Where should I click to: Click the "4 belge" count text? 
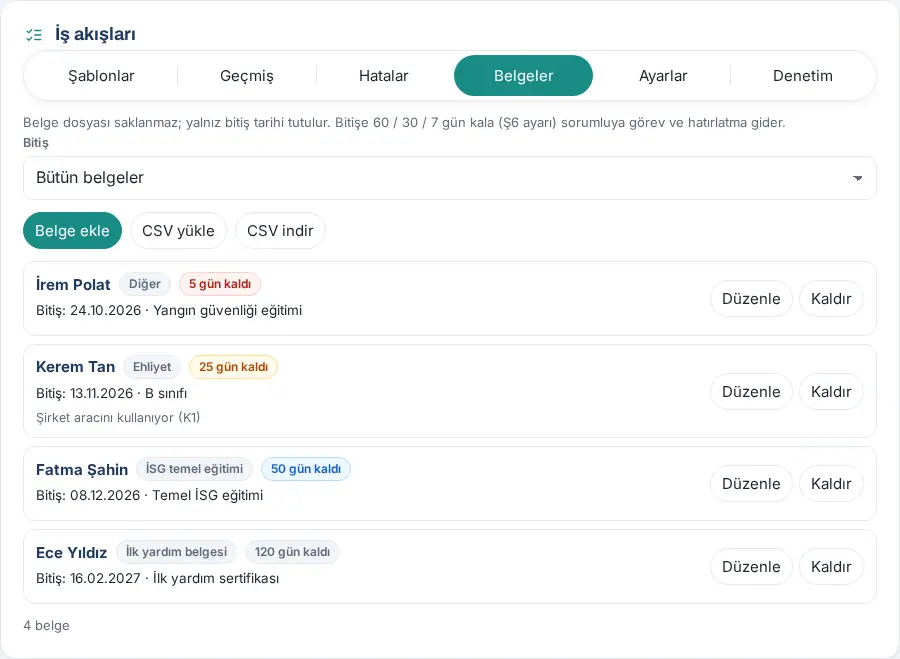pyautogui.click(x=46, y=626)
